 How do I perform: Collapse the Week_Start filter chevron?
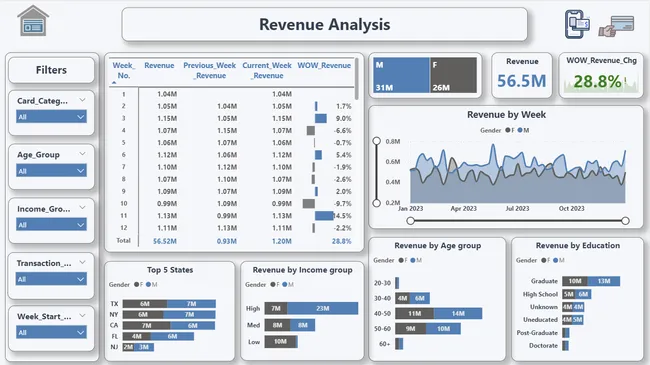(x=82, y=316)
